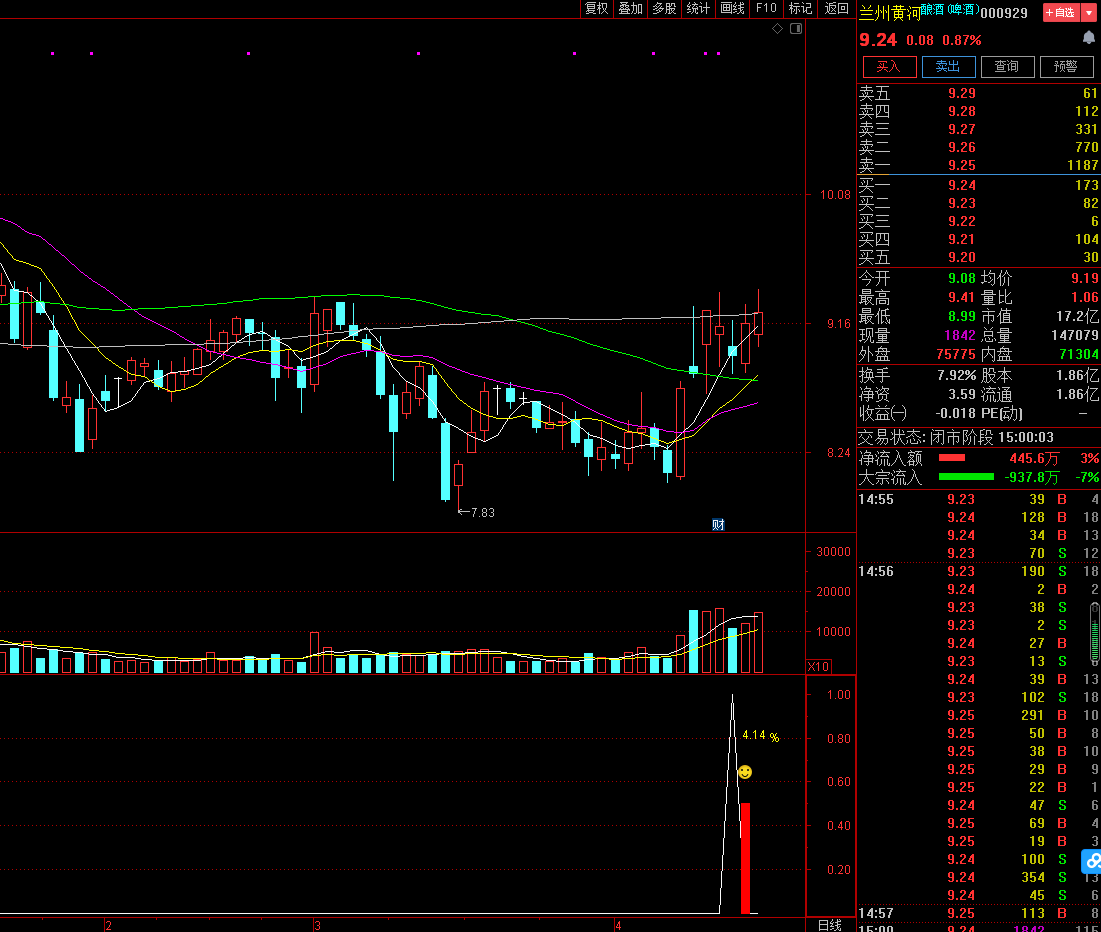Click the 查询 query button
The image size is (1101, 932).
point(1007,67)
